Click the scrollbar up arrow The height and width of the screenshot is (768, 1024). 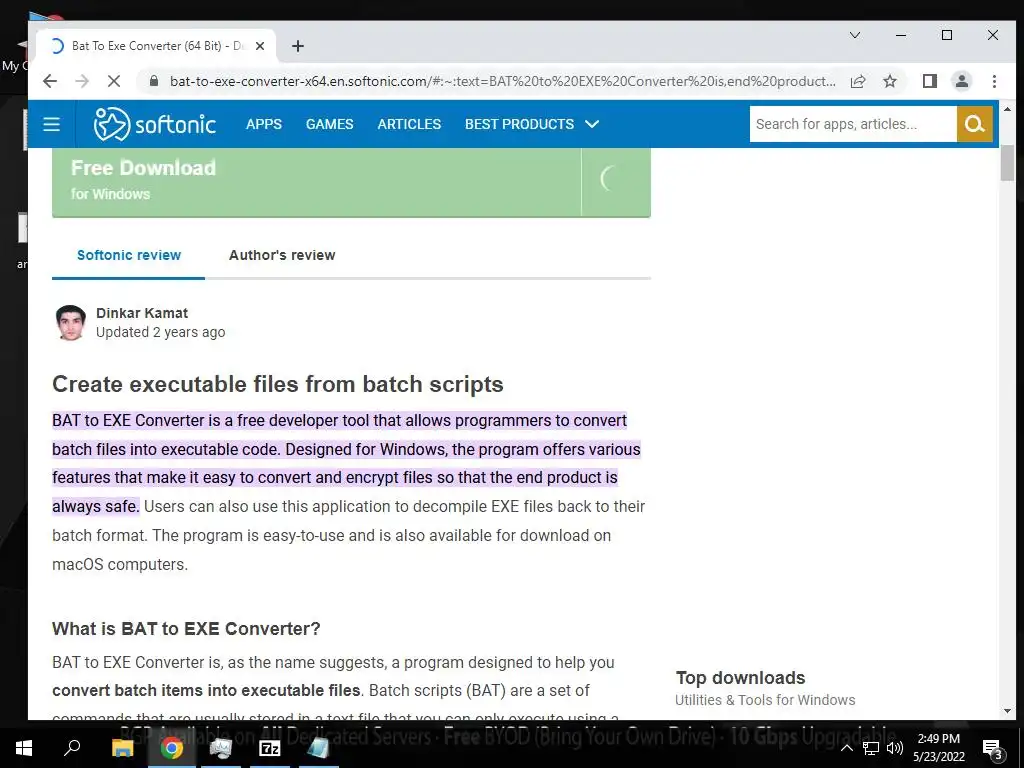tap(1006, 109)
